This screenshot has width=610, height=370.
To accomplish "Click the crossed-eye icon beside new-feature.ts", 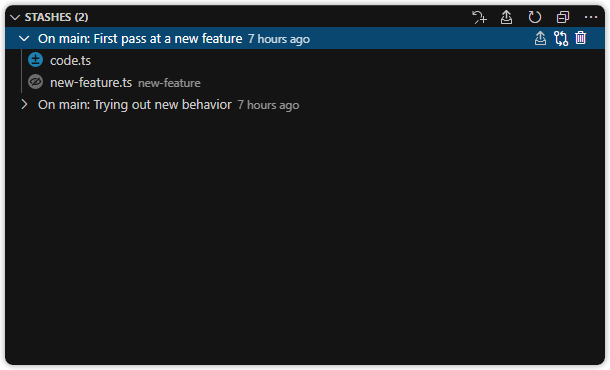I will pos(35,82).
